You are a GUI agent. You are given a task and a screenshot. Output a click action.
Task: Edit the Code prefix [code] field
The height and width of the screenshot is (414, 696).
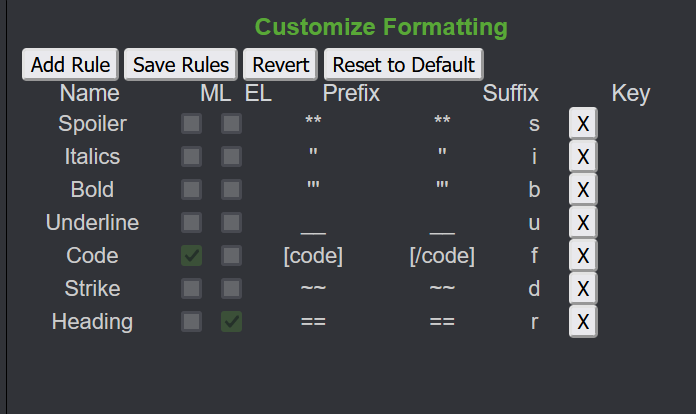[313, 256]
